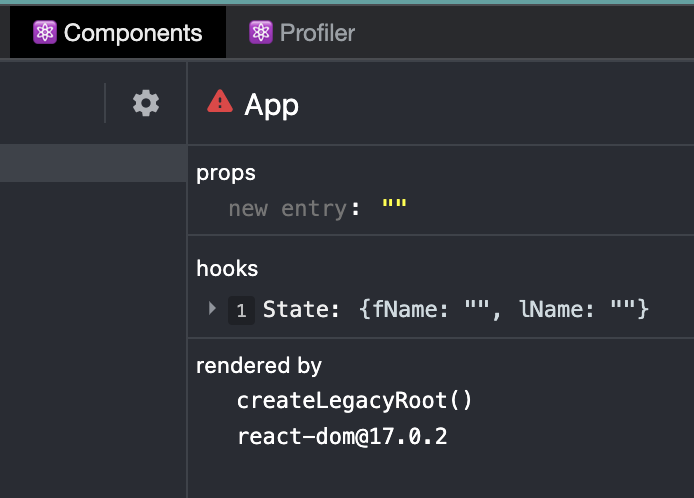694x498 pixels.
Task: Click the hooks section header
Action: click(x=227, y=268)
